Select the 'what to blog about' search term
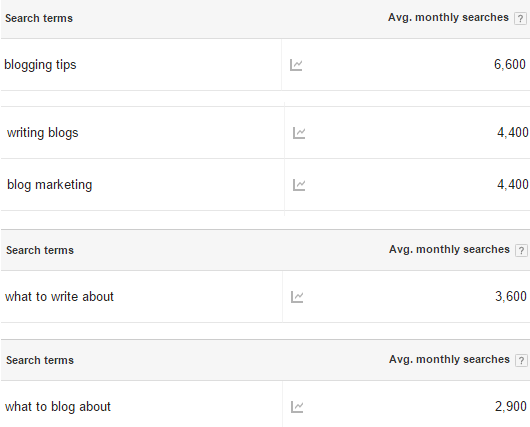The height and width of the screenshot is (427, 530). (58, 407)
